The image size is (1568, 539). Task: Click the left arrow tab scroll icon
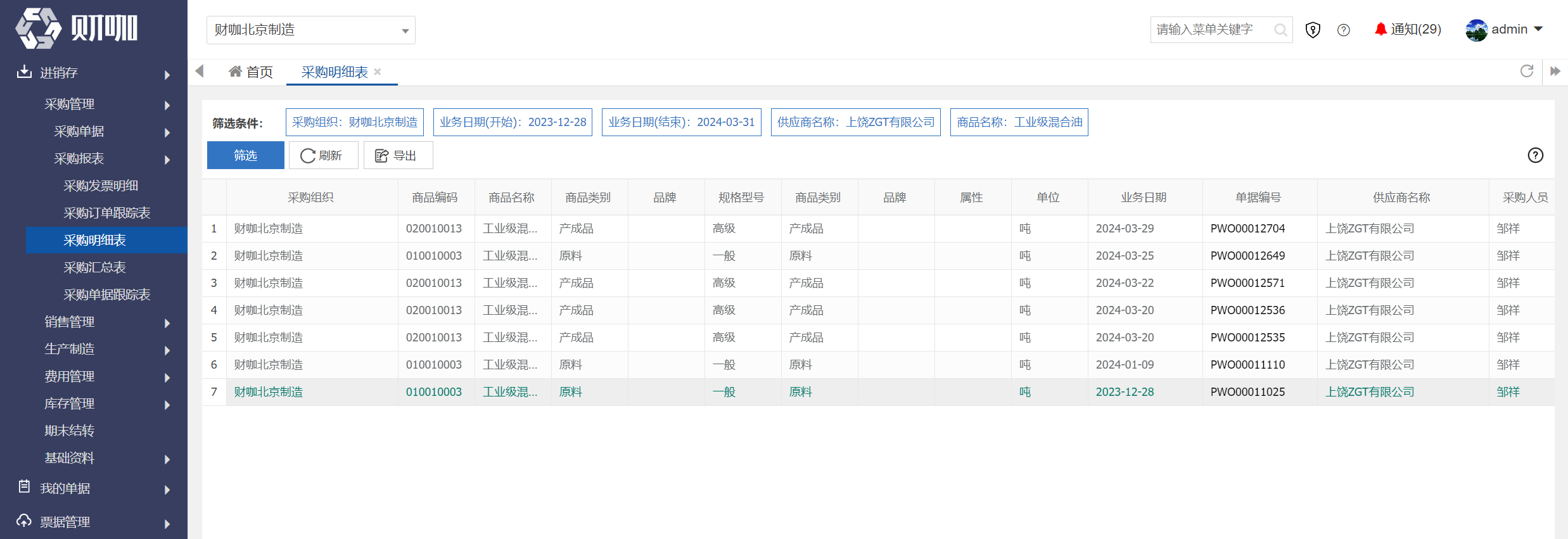200,71
